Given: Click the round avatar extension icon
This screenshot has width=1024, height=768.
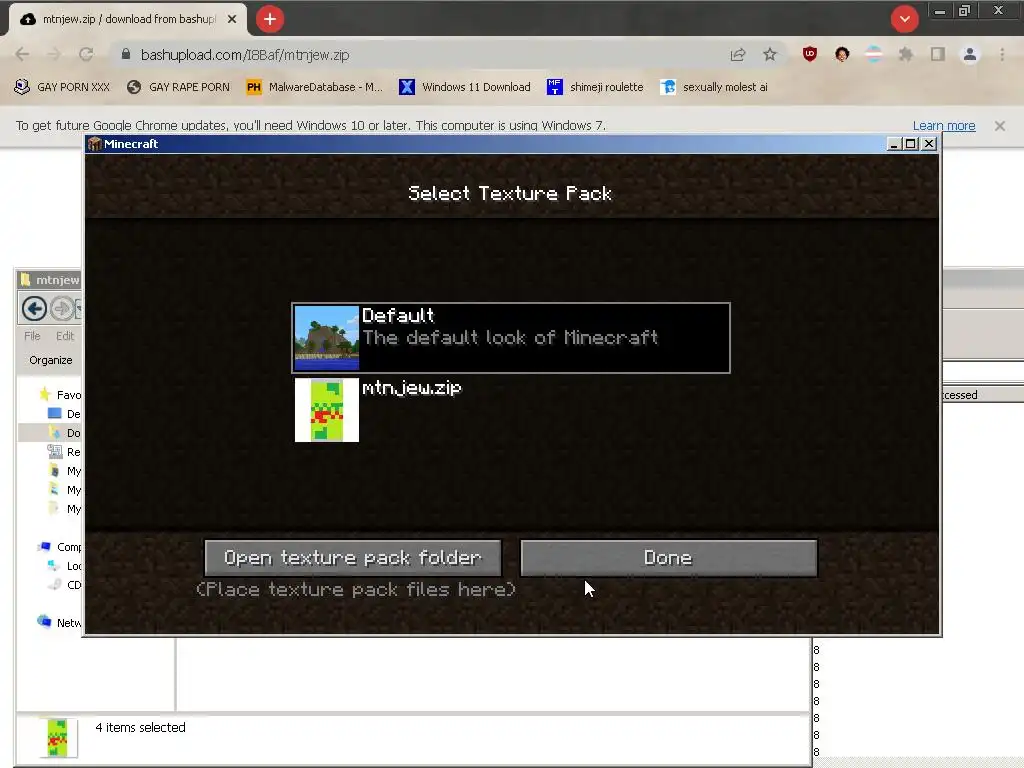Looking at the screenshot, I should pyautogui.click(x=842, y=54).
